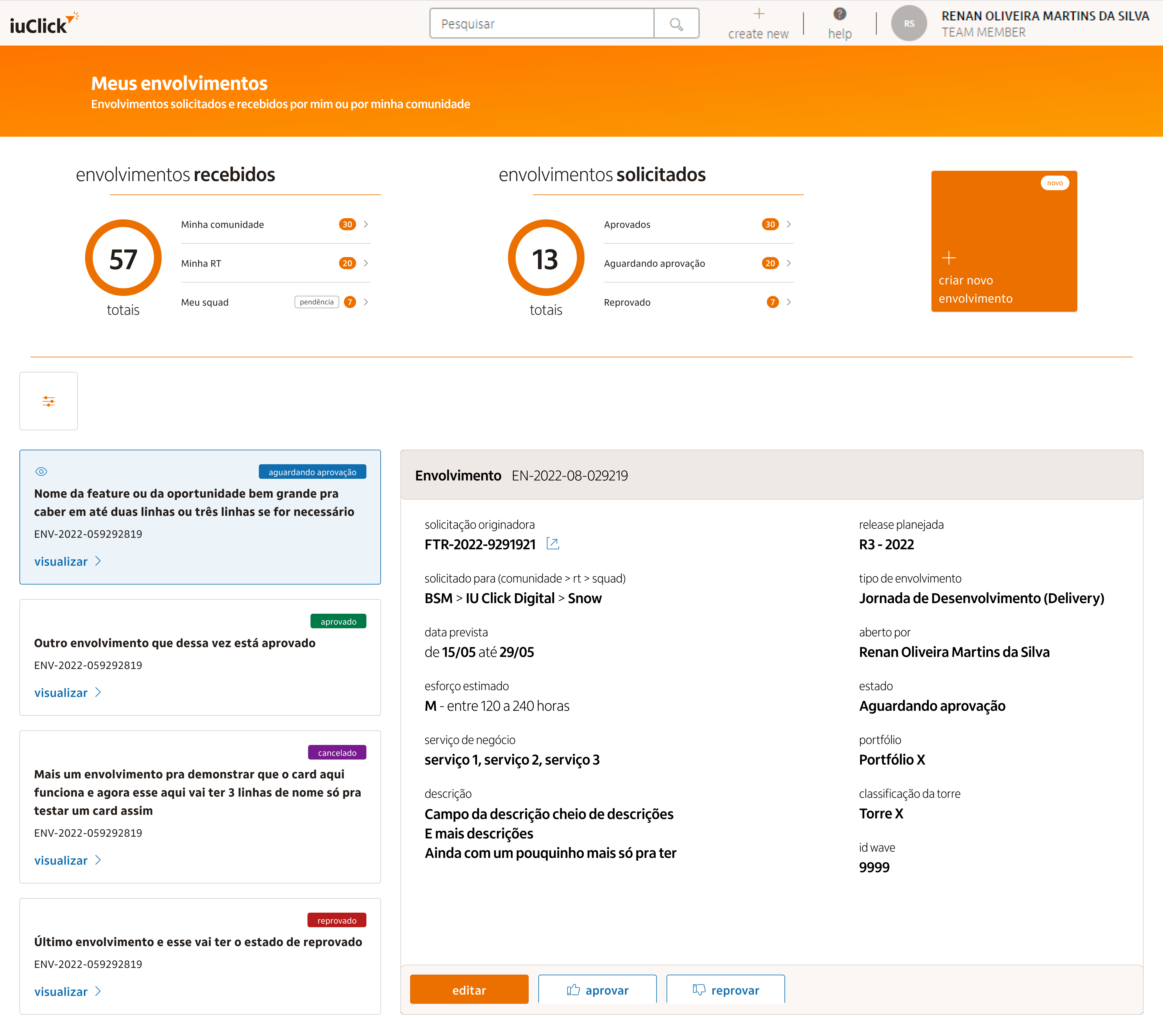Viewport: 1163px width, 1036px height.
Task: Click the create new plus icon
Action: point(758,14)
